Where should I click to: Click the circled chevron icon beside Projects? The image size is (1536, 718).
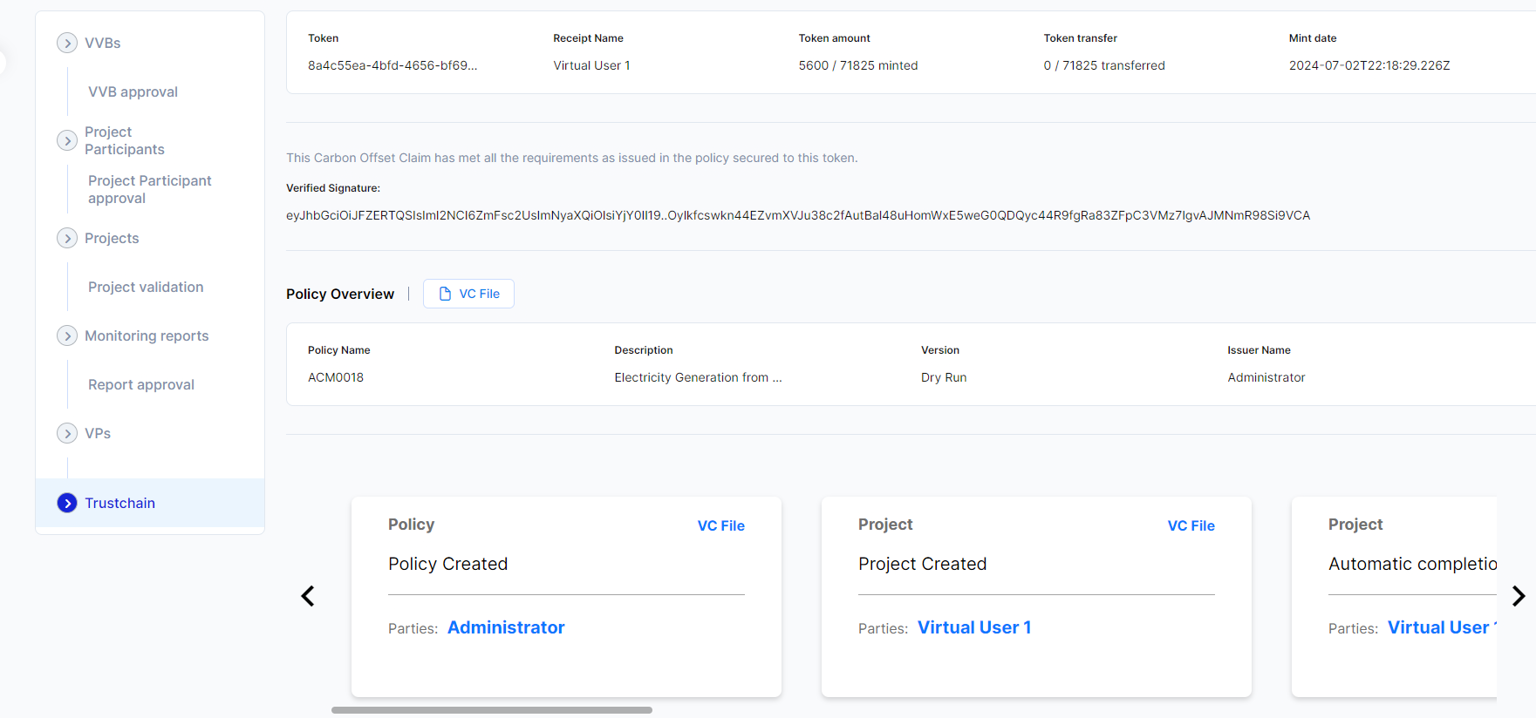67,238
